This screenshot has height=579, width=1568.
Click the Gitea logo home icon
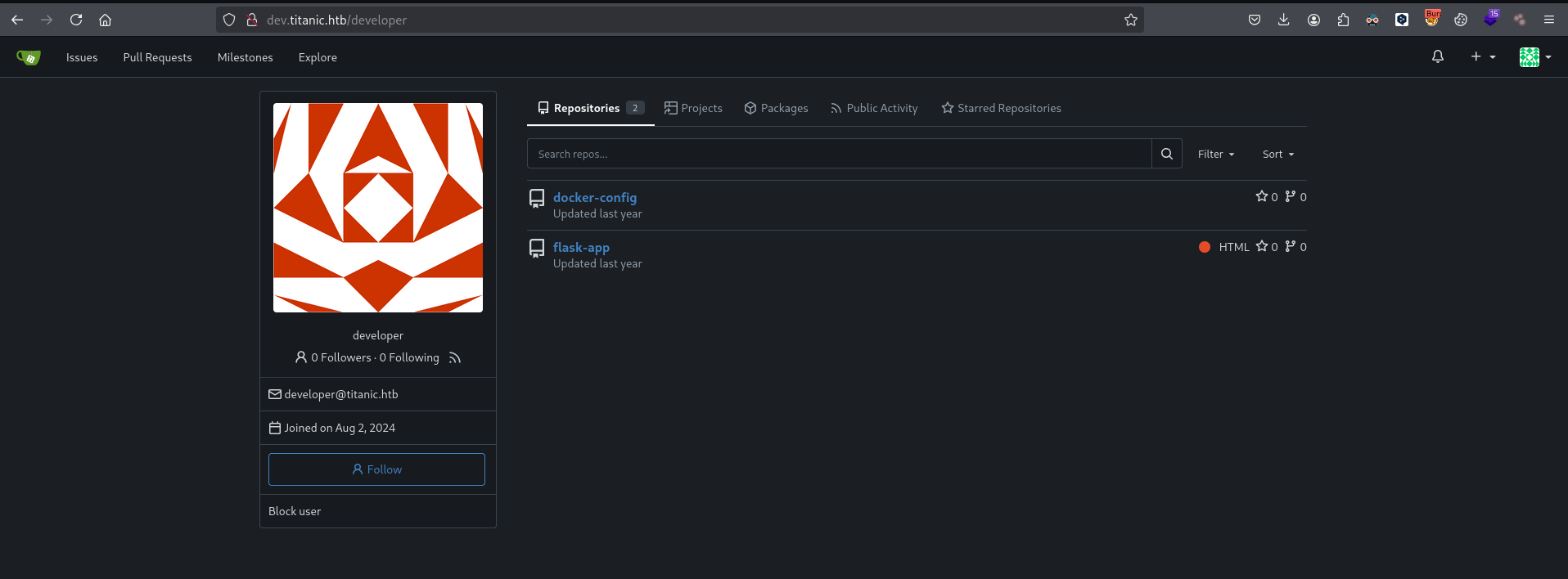pos(28,57)
